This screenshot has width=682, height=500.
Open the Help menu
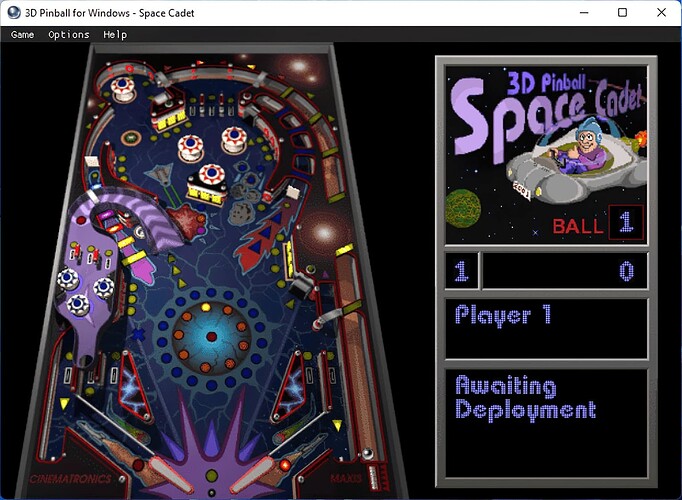[115, 35]
